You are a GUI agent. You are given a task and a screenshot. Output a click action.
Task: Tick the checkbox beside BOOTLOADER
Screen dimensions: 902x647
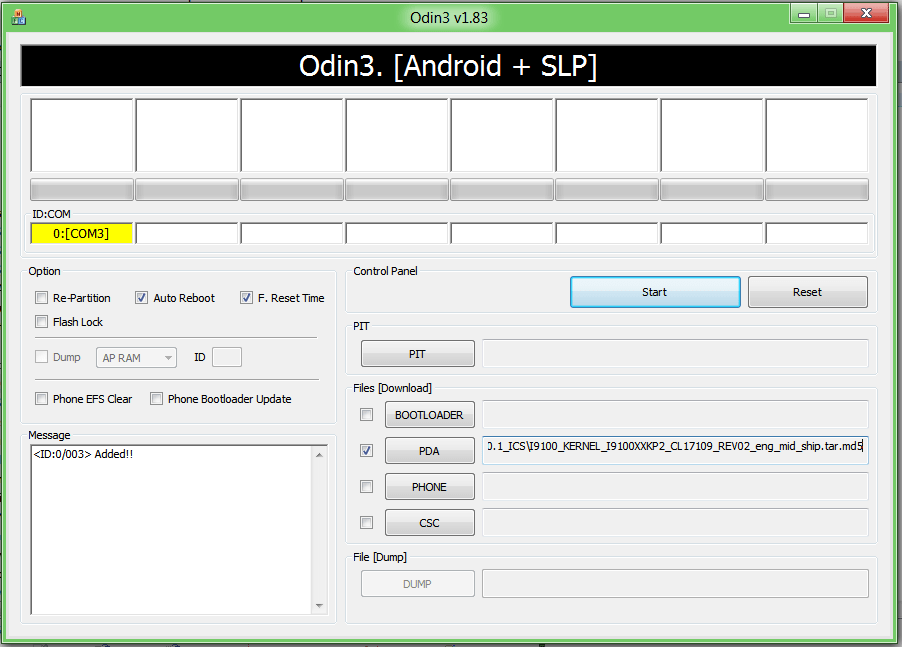(x=366, y=415)
